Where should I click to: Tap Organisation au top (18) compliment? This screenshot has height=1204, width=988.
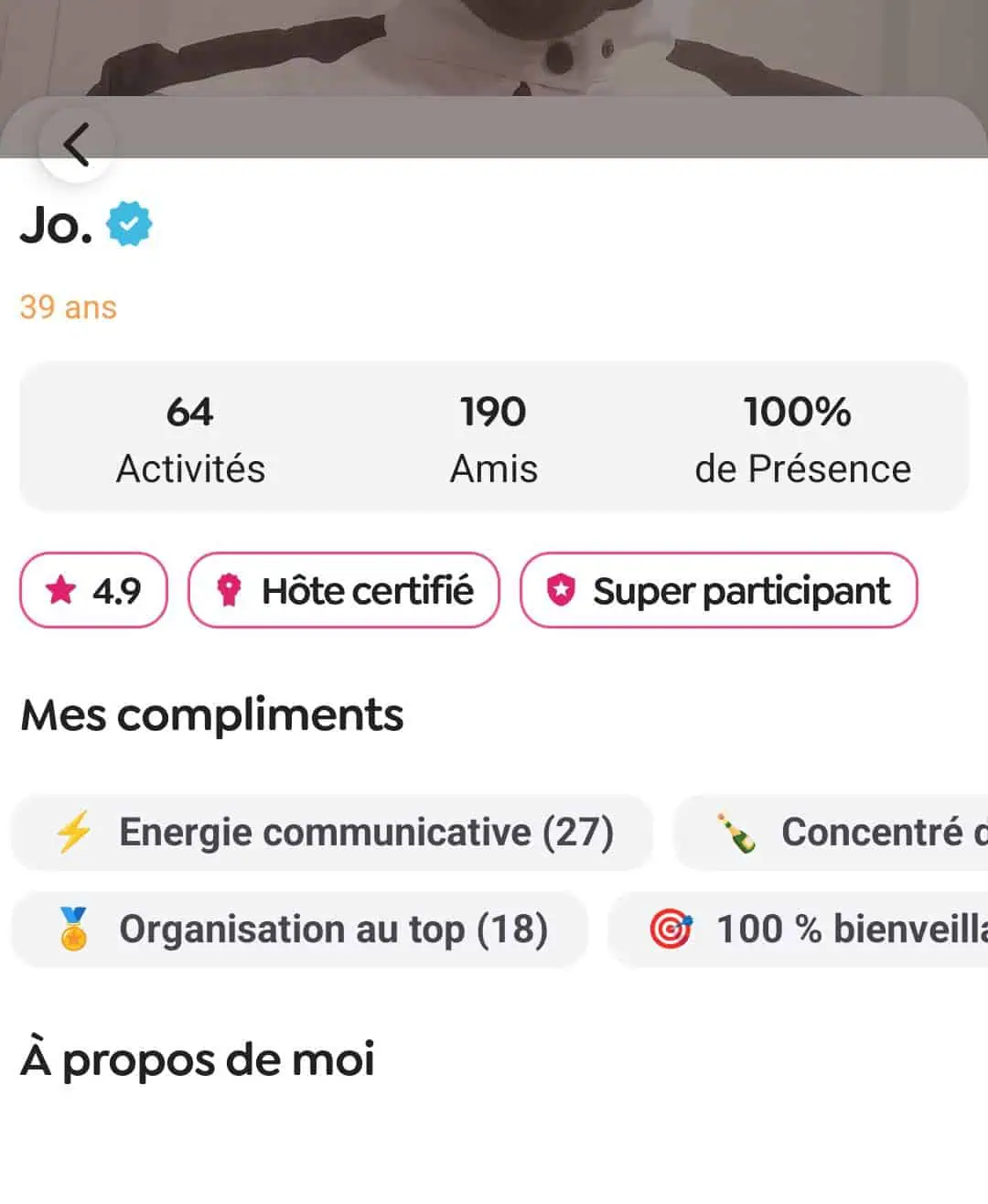click(333, 929)
